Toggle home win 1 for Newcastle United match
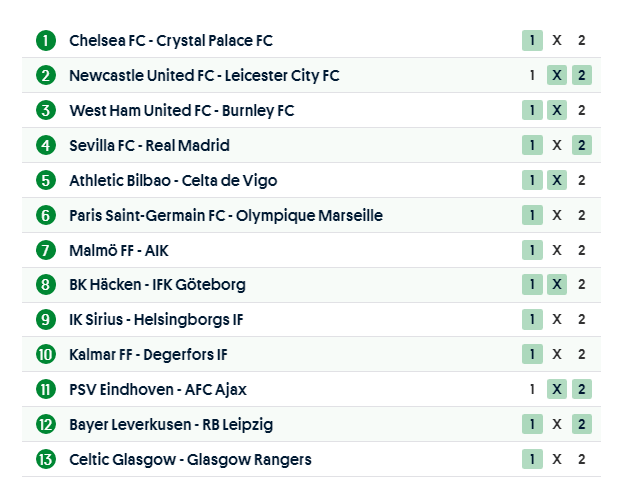Image resolution: width=629 pixels, height=485 pixels. [532, 75]
